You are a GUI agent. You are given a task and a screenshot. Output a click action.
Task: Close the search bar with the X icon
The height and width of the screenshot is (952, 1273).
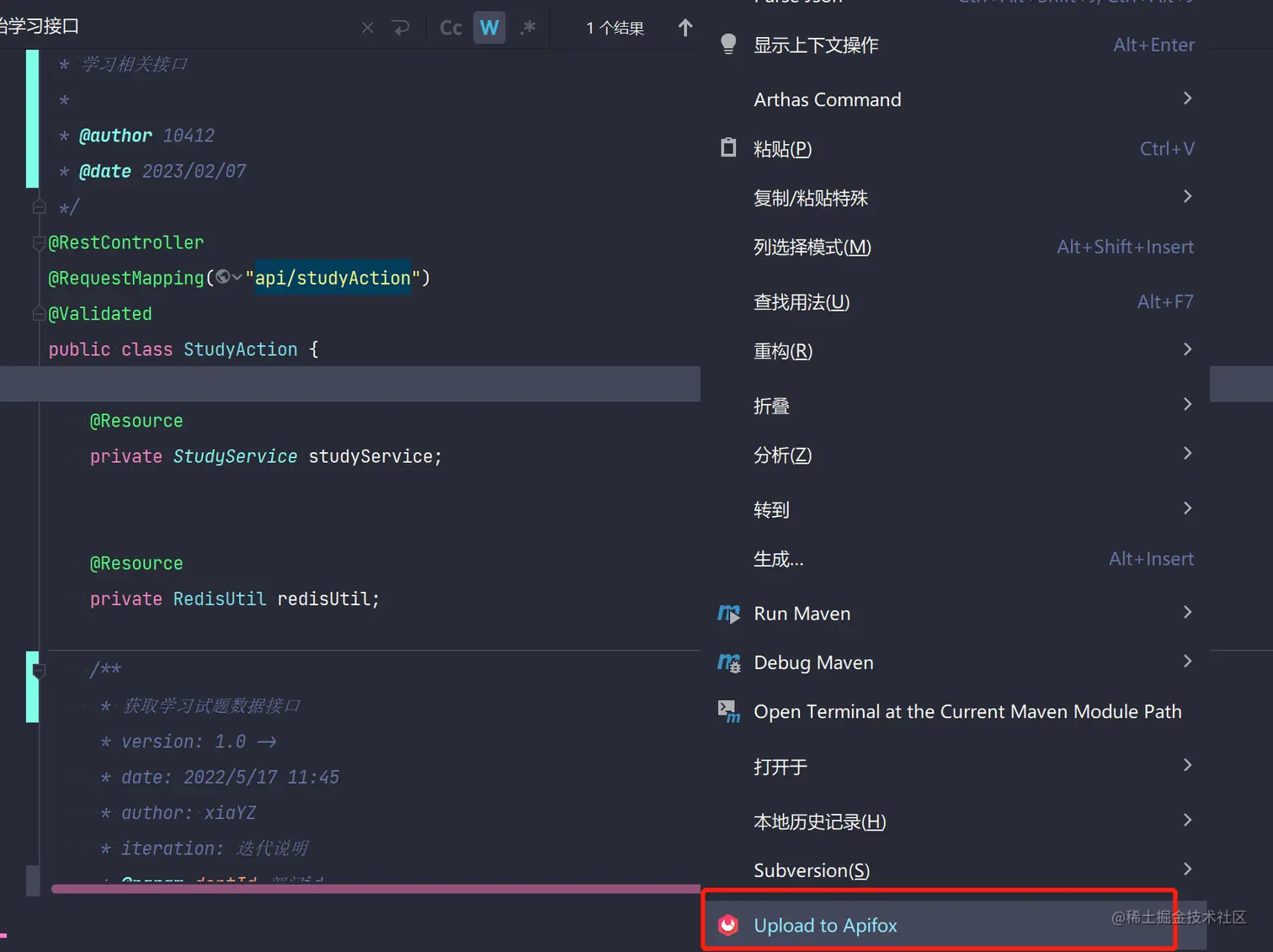(x=367, y=28)
